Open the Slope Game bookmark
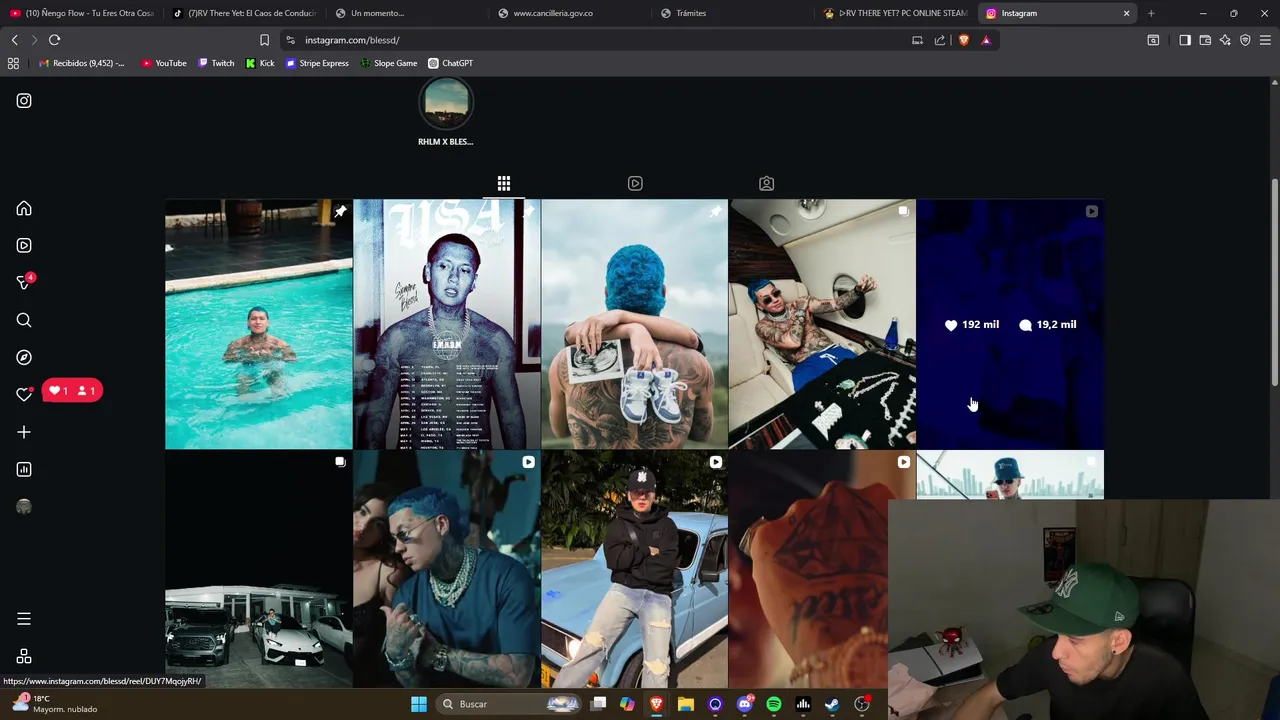 click(x=388, y=63)
